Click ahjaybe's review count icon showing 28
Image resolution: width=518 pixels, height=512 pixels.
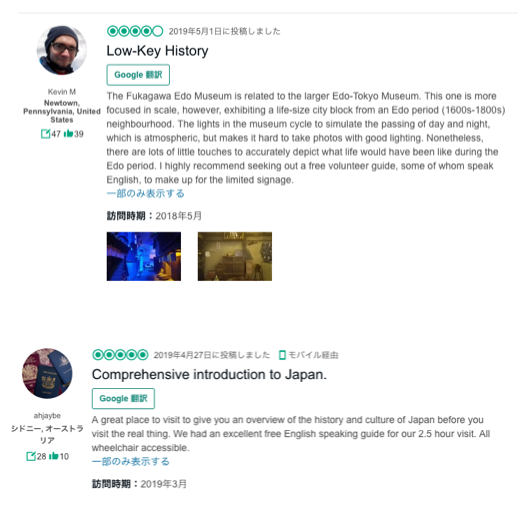pos(31,456)
